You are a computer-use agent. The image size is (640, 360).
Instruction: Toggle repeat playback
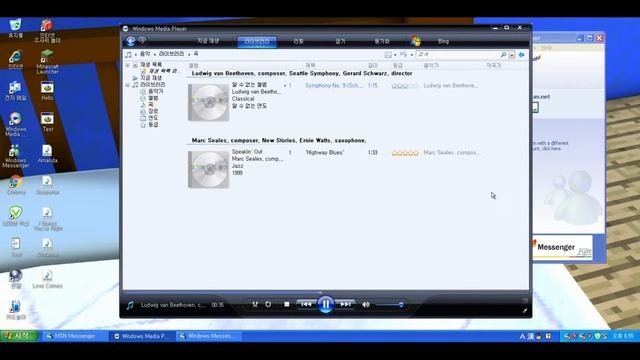pos(268,304)
